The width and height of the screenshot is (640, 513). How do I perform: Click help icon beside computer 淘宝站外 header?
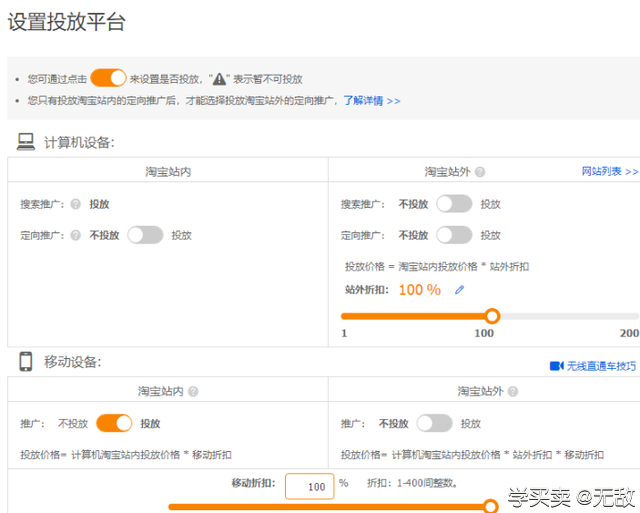click(x=480, y=172)
